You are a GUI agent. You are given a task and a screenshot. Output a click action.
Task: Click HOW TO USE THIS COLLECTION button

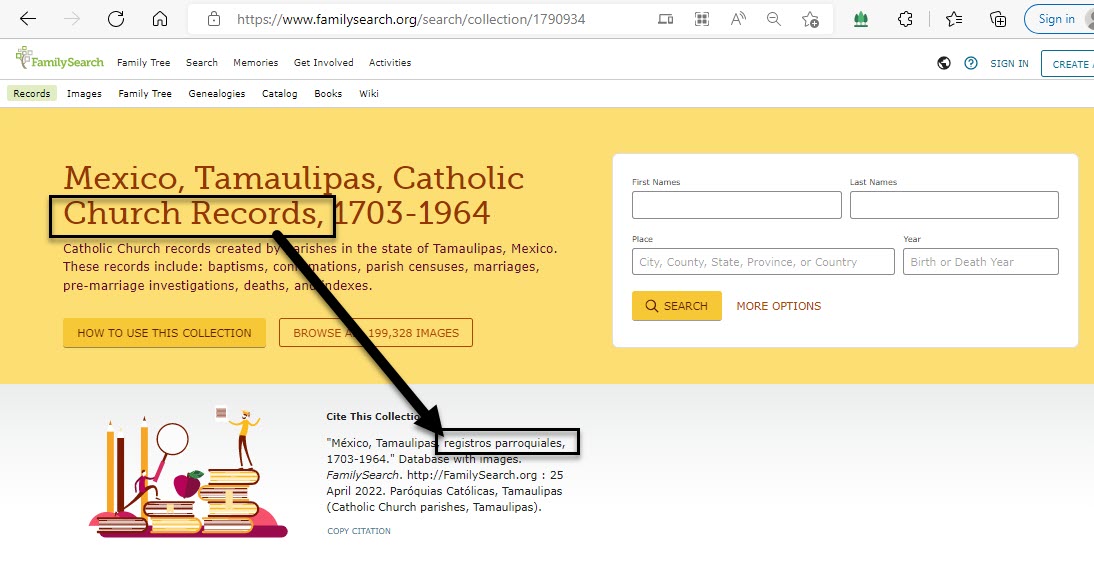coord(165,333)
